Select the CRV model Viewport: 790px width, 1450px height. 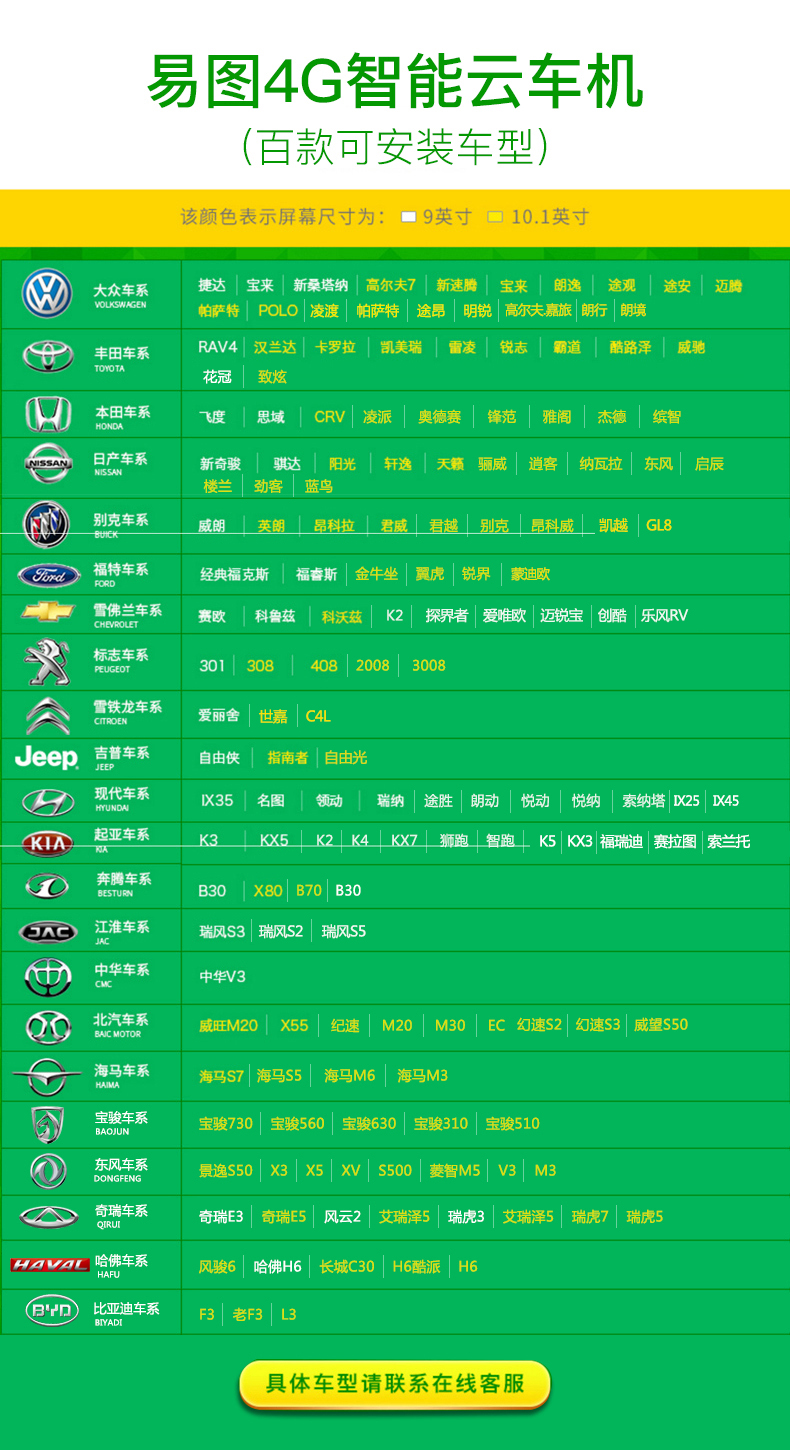coord(329,417)
